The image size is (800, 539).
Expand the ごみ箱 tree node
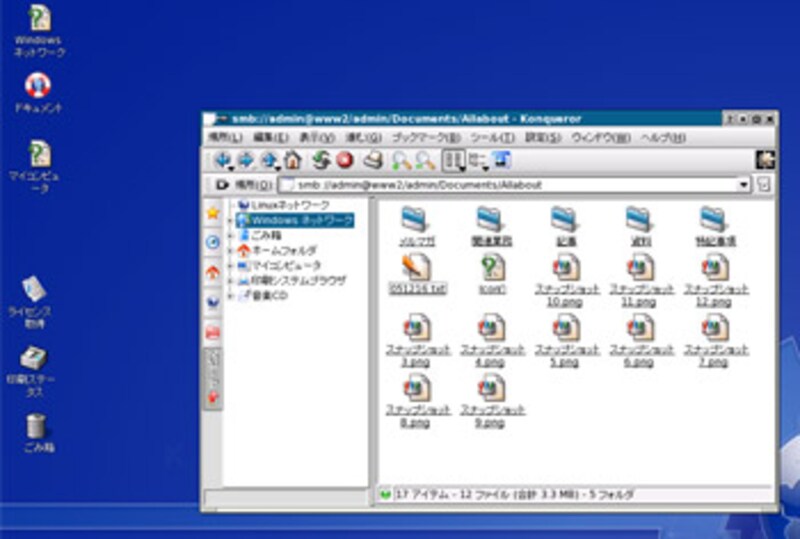[x=230, y=235]
